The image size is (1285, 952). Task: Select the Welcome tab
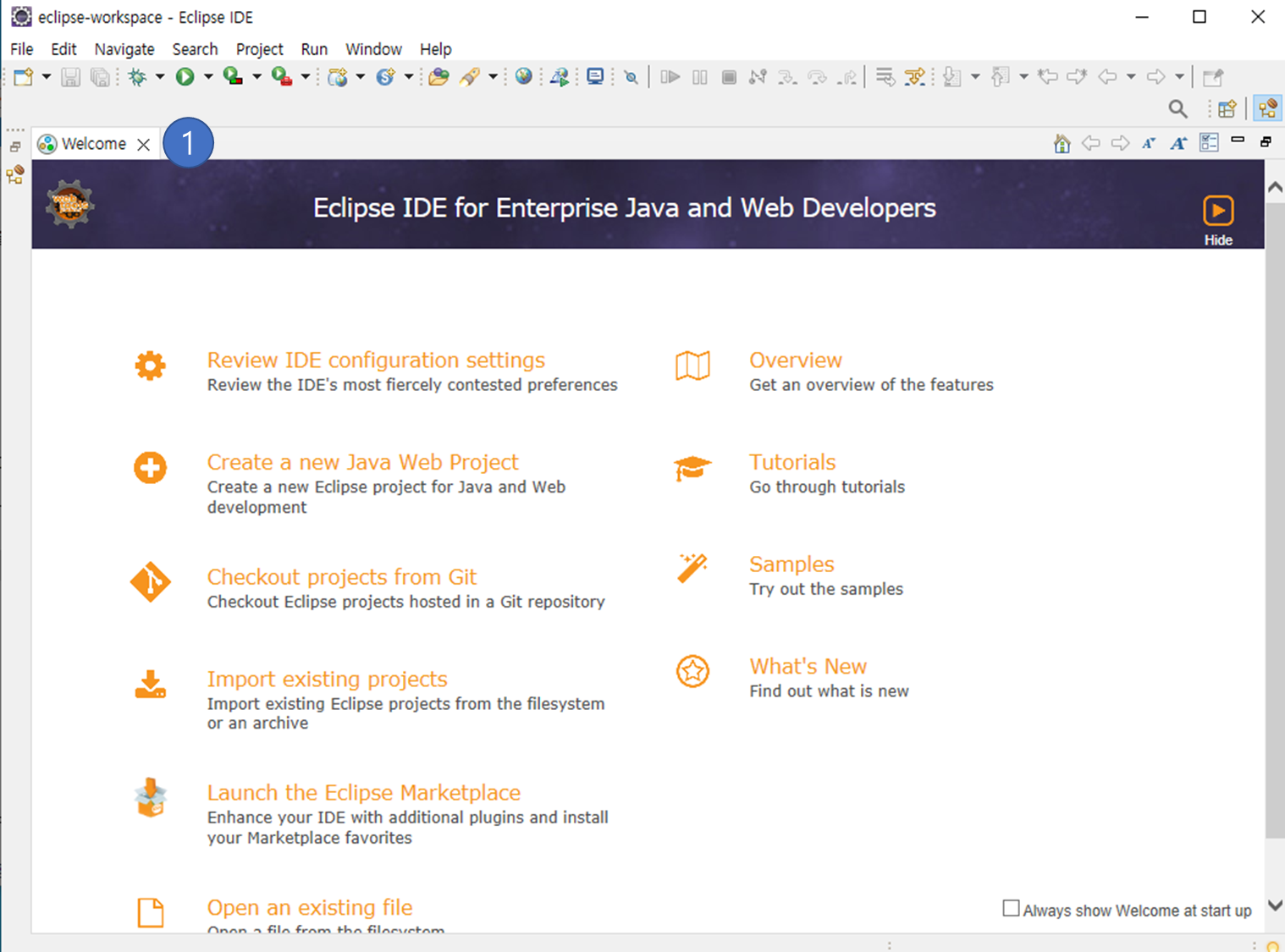coord(93,144)
